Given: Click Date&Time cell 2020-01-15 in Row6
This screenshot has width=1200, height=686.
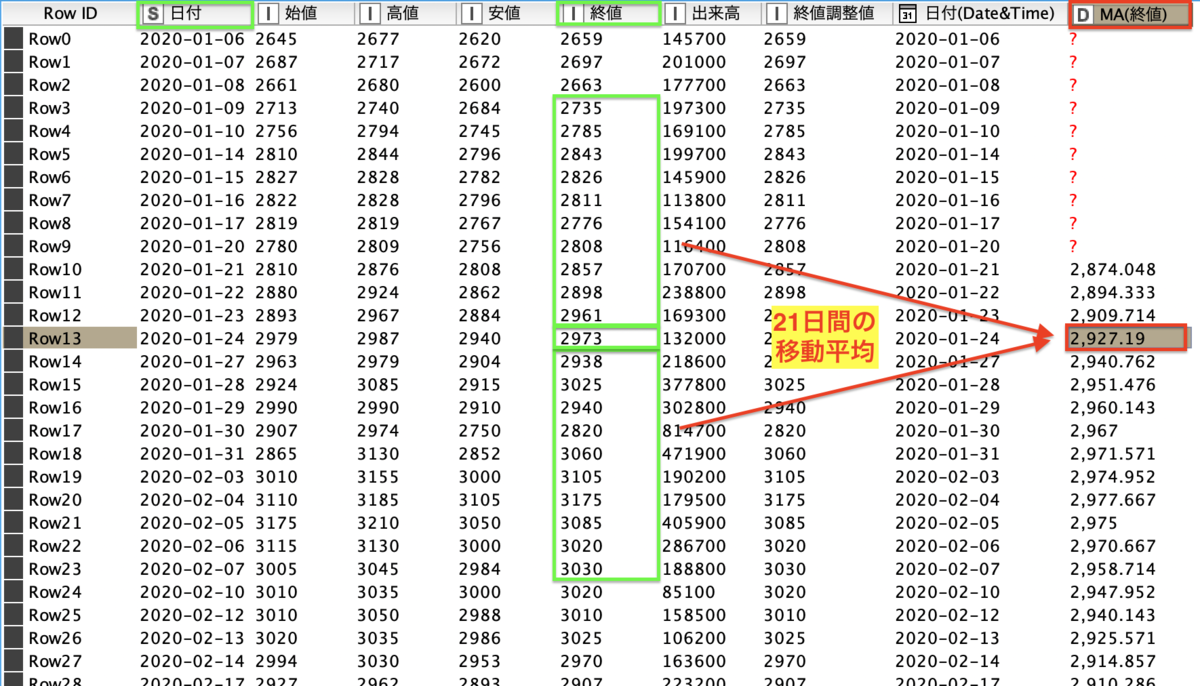Looking at the screenshot, I should click(947, 177).
